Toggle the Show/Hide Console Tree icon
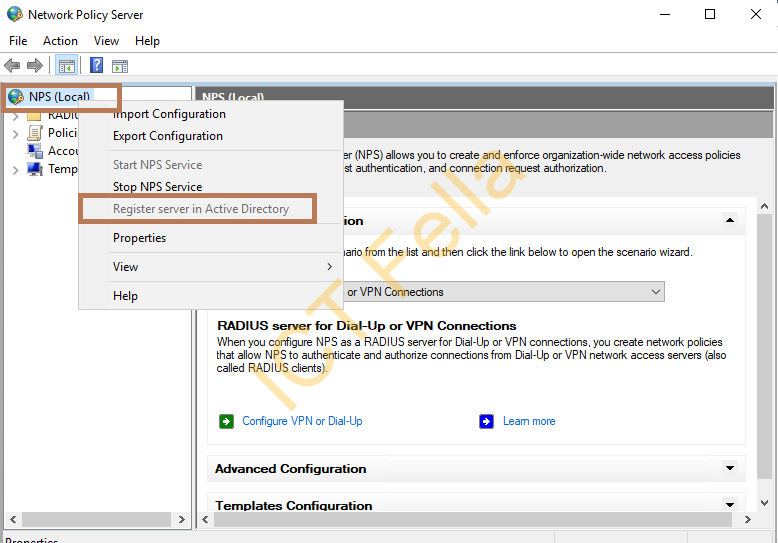Image resolution: width=778 pixels, height=543 pixels. (x=66, y=66)
